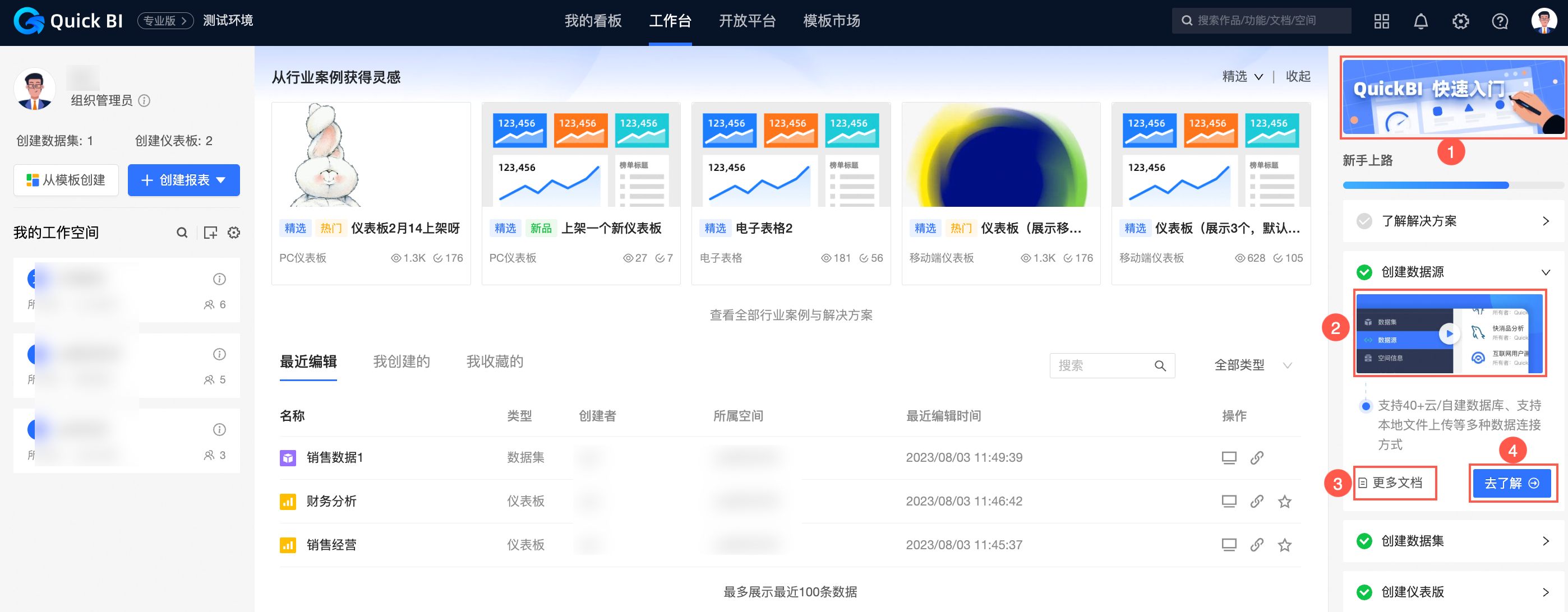Screen dimensions: 1568x612
Task: Copy link for 销售数据1 via link icon
Action: [1257, 457]
